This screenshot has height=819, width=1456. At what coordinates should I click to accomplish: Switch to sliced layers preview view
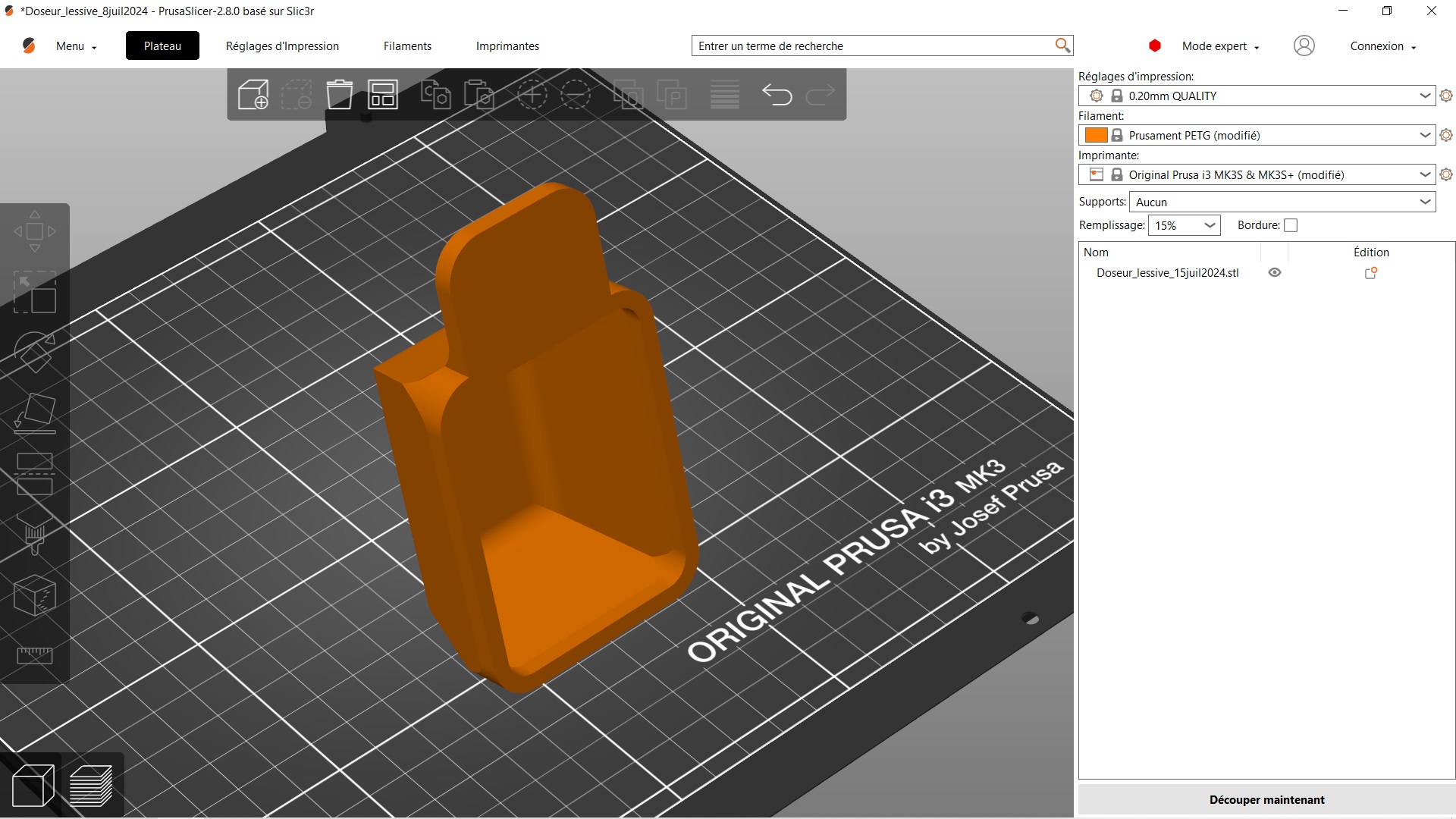point(91,786)
